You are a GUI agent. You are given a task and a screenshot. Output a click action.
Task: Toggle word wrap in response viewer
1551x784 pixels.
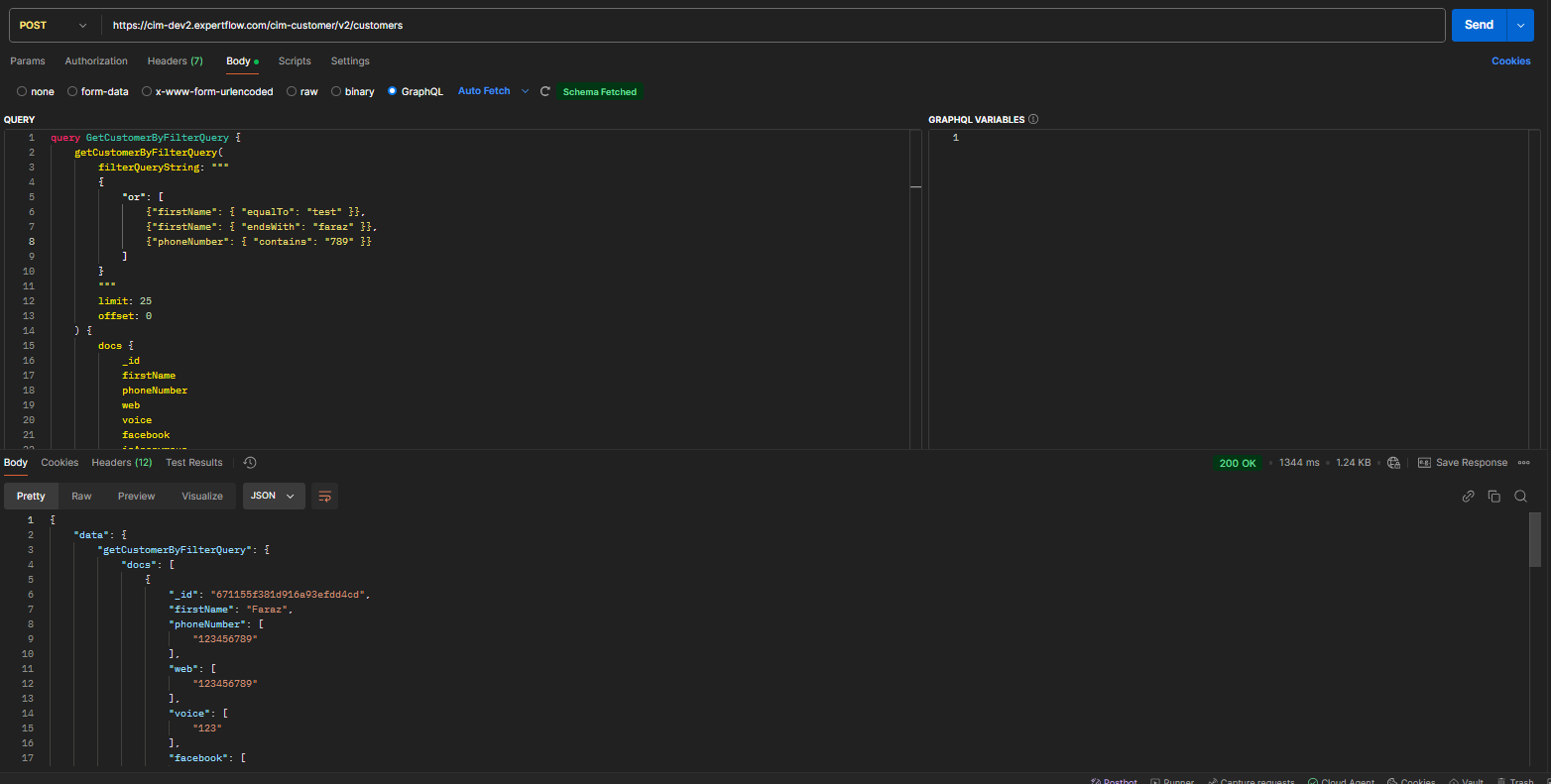pyautogui.click(x=324, y=497)
